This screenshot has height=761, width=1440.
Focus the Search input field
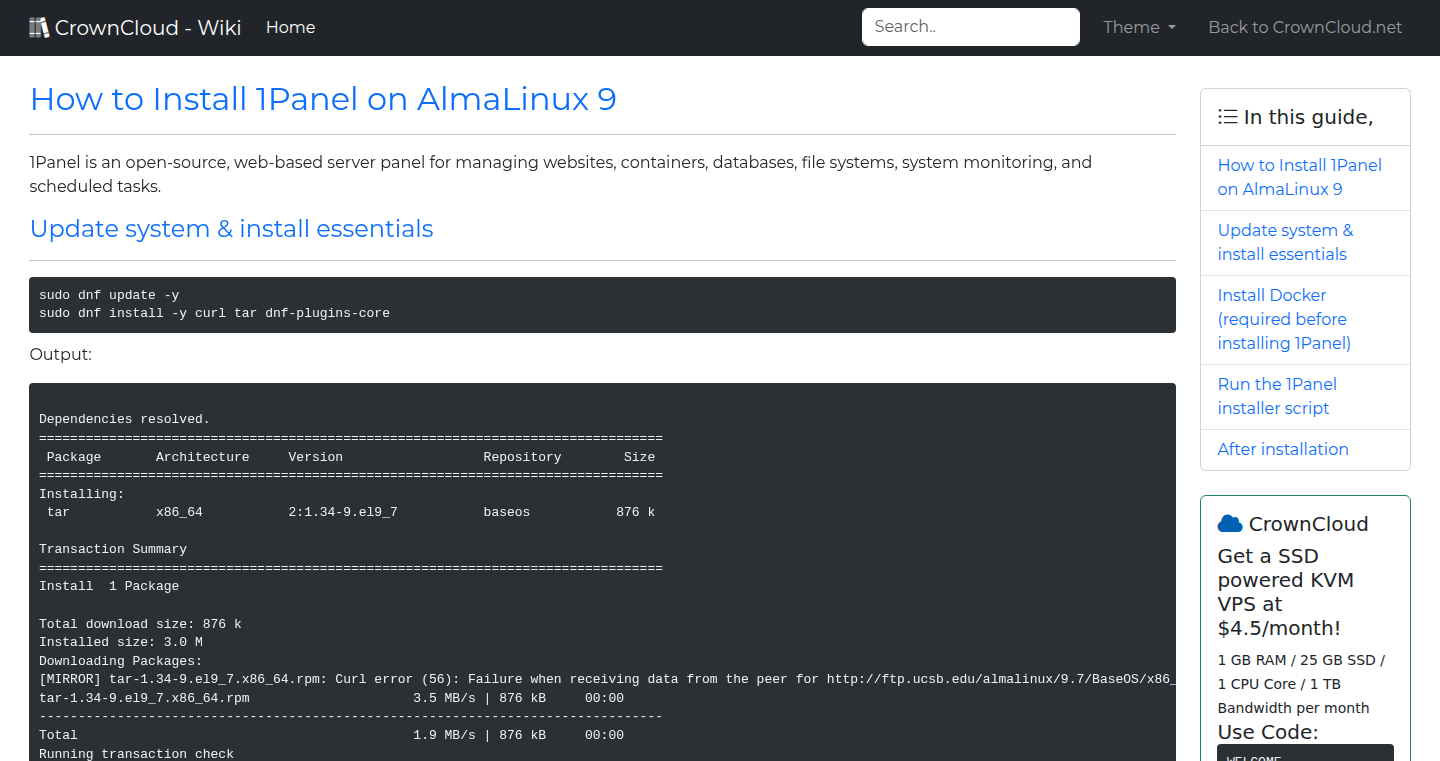point(971,27)
